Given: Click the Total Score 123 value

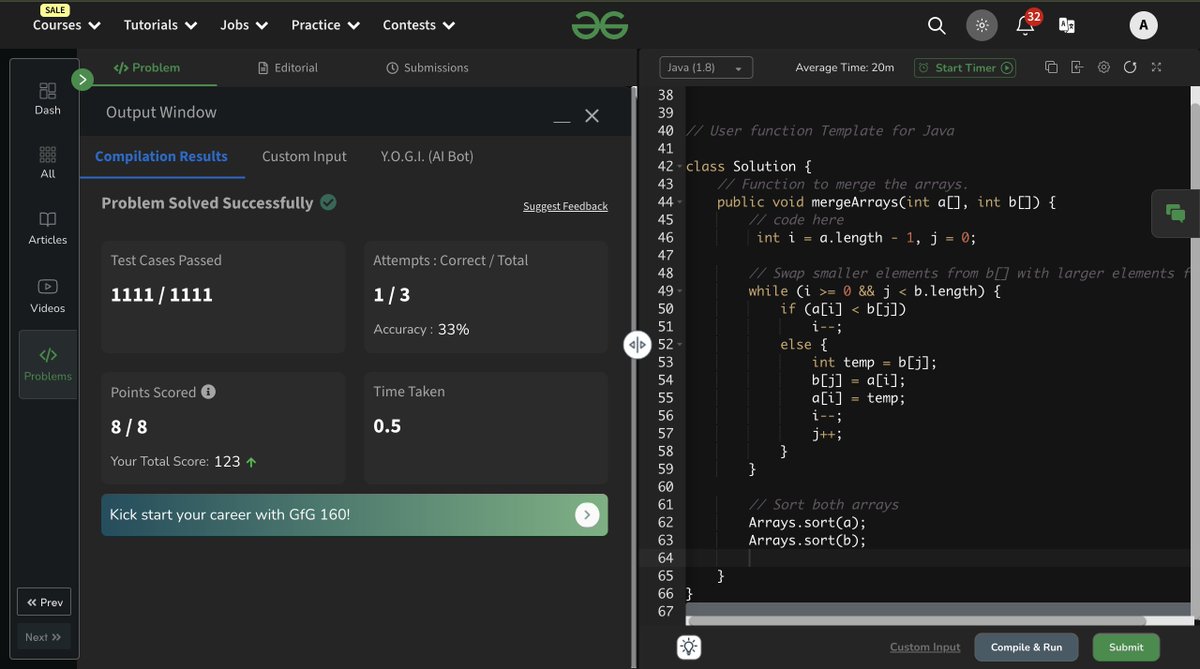Looking at the screenshot, I should (x=227, y=461).
